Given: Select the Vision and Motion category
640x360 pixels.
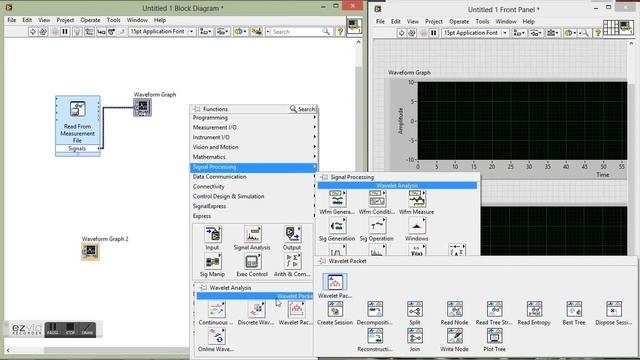Looking at the screenshot, I should tap(254, 147).
